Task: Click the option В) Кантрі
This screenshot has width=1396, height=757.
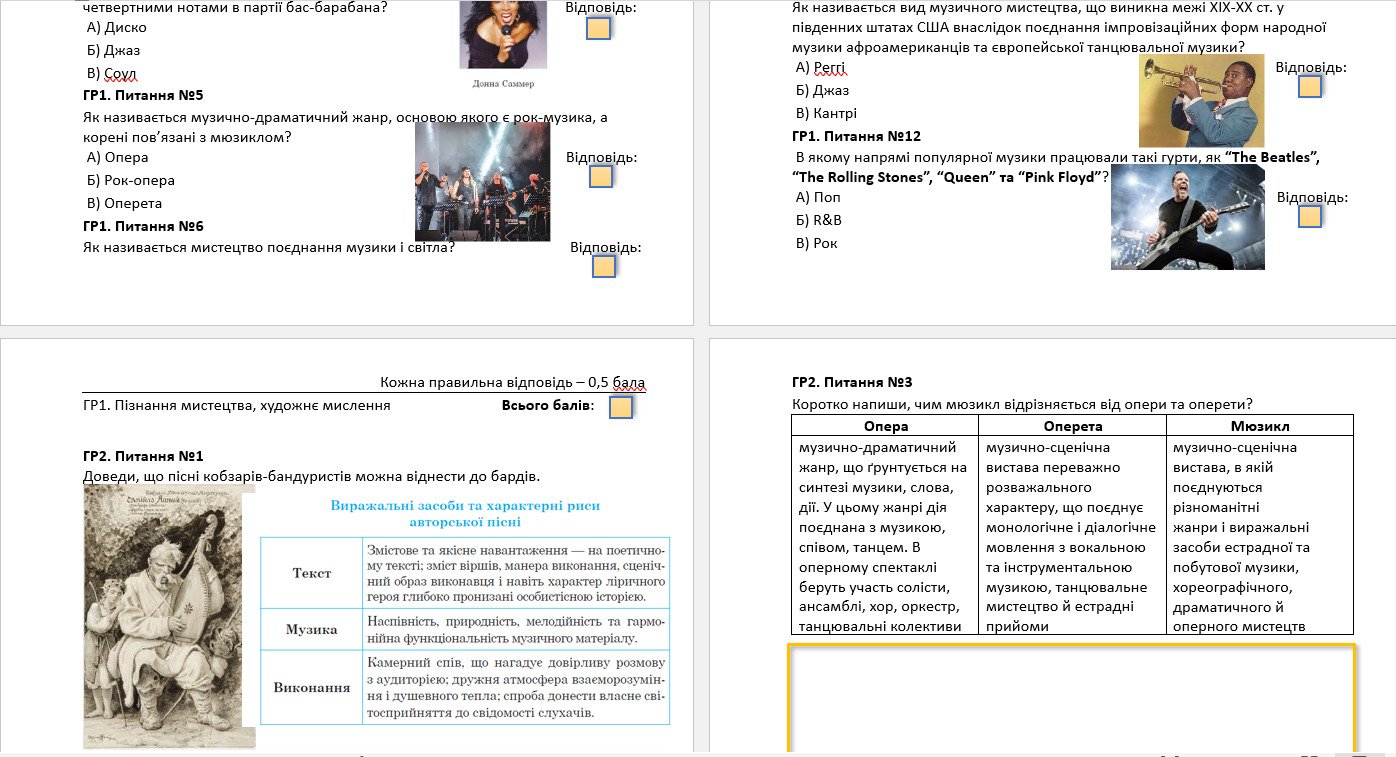Action: [x=826, y=113]
